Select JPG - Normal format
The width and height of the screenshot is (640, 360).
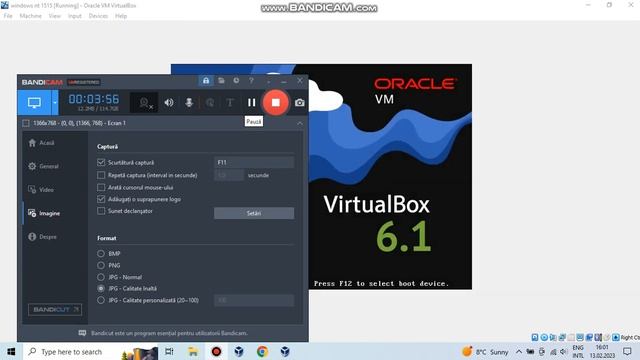point(101,277)
